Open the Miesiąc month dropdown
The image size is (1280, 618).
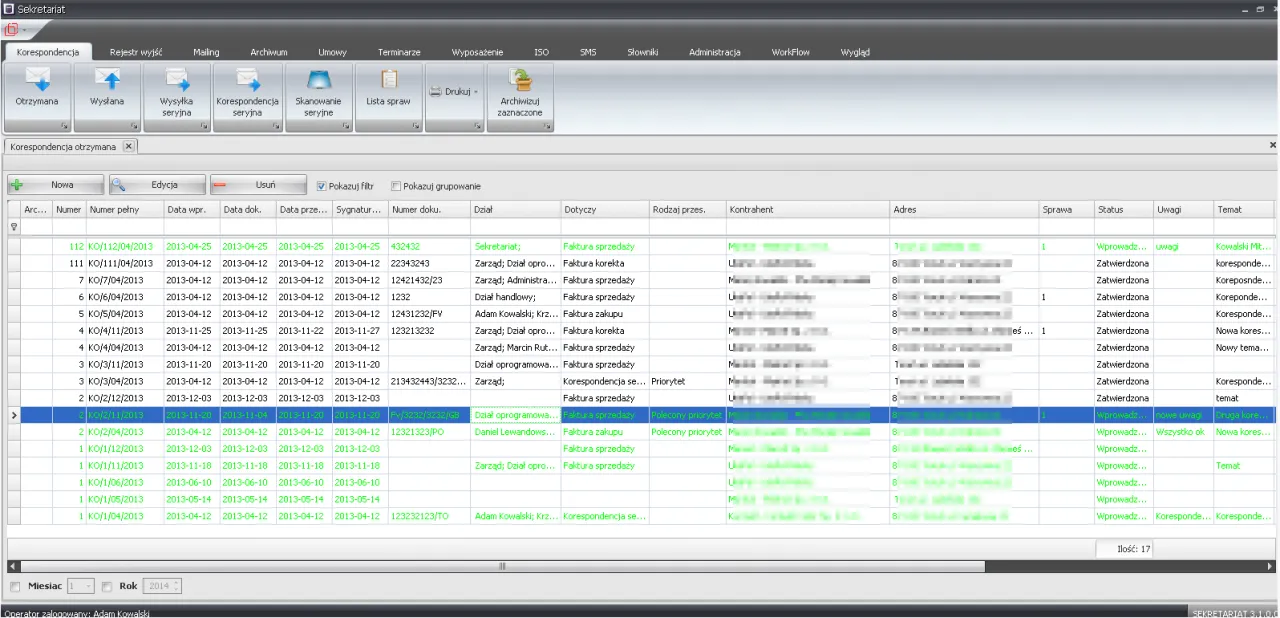(89, 586)
